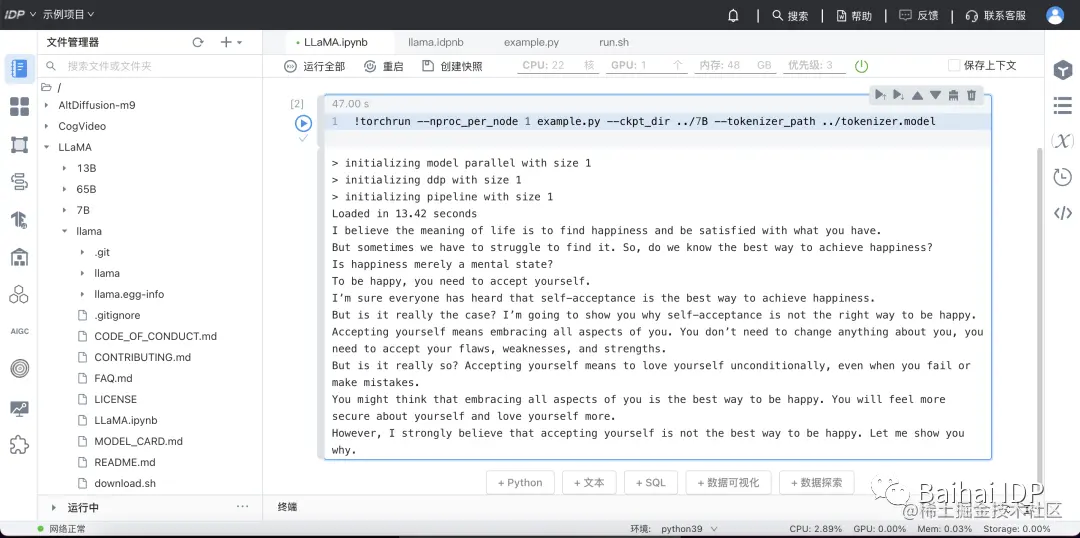Screen dimensions: 1080x538
Task: Add a SQL cell
Action: tap(651, 483)
